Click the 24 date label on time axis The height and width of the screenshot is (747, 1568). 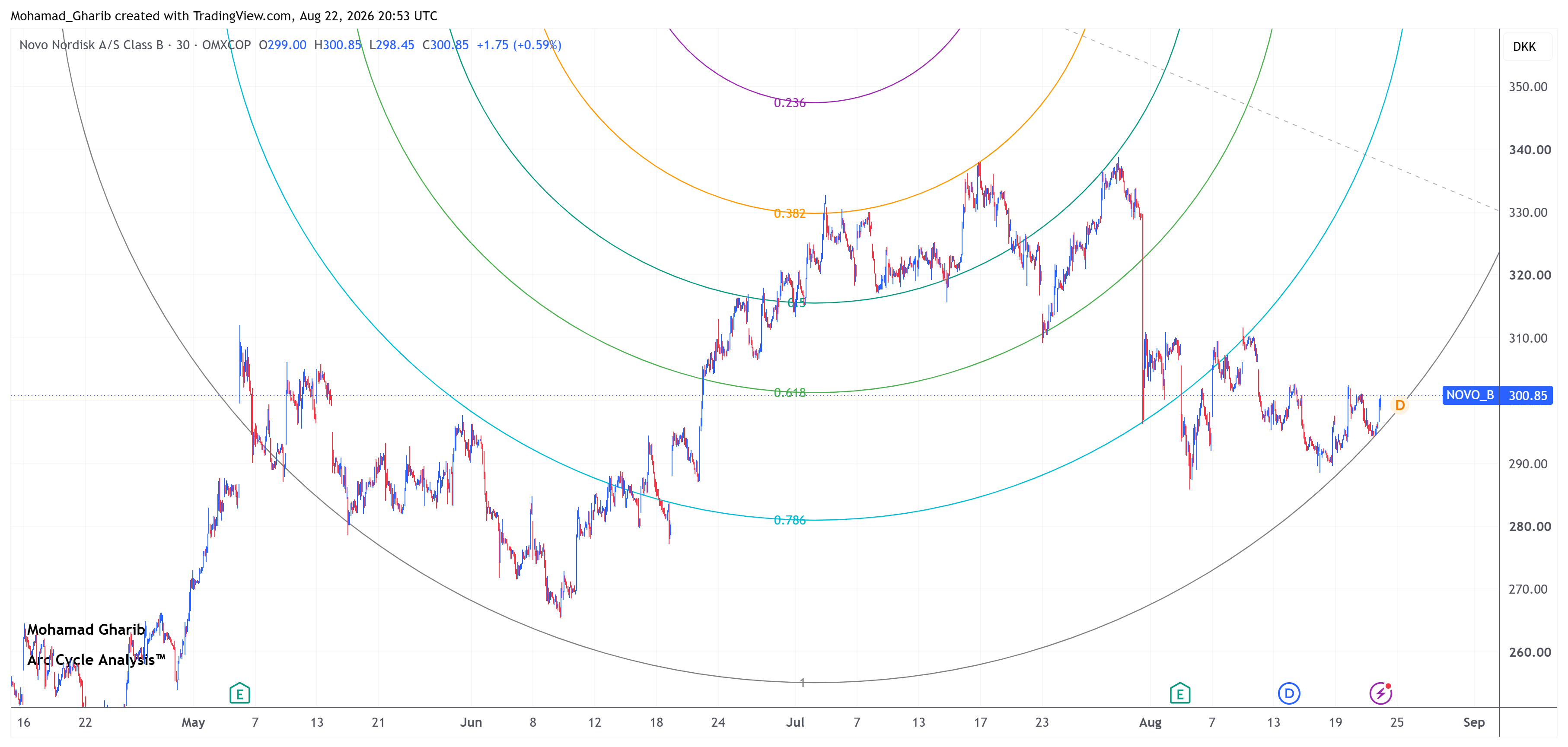click(717, 723)
